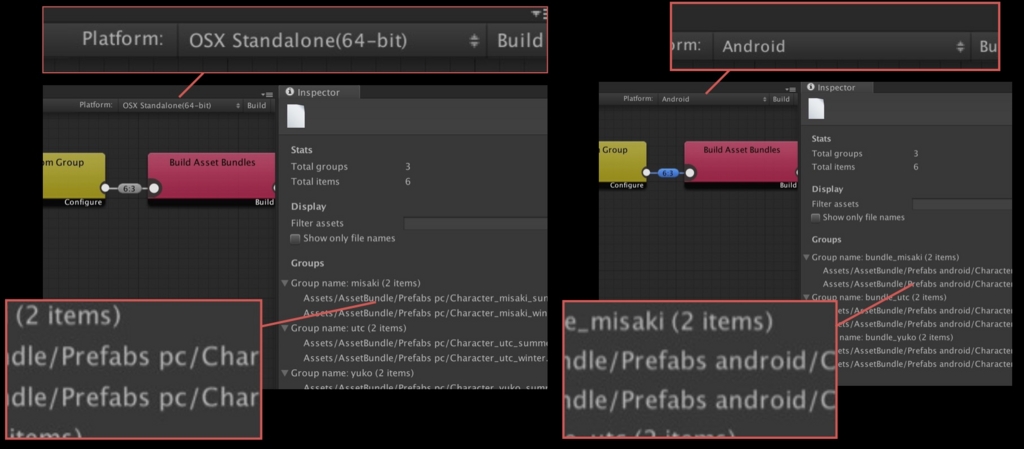Select Build Asset Bundles node in OSX window
The image size is (1024, 449).
coord(212,179)
